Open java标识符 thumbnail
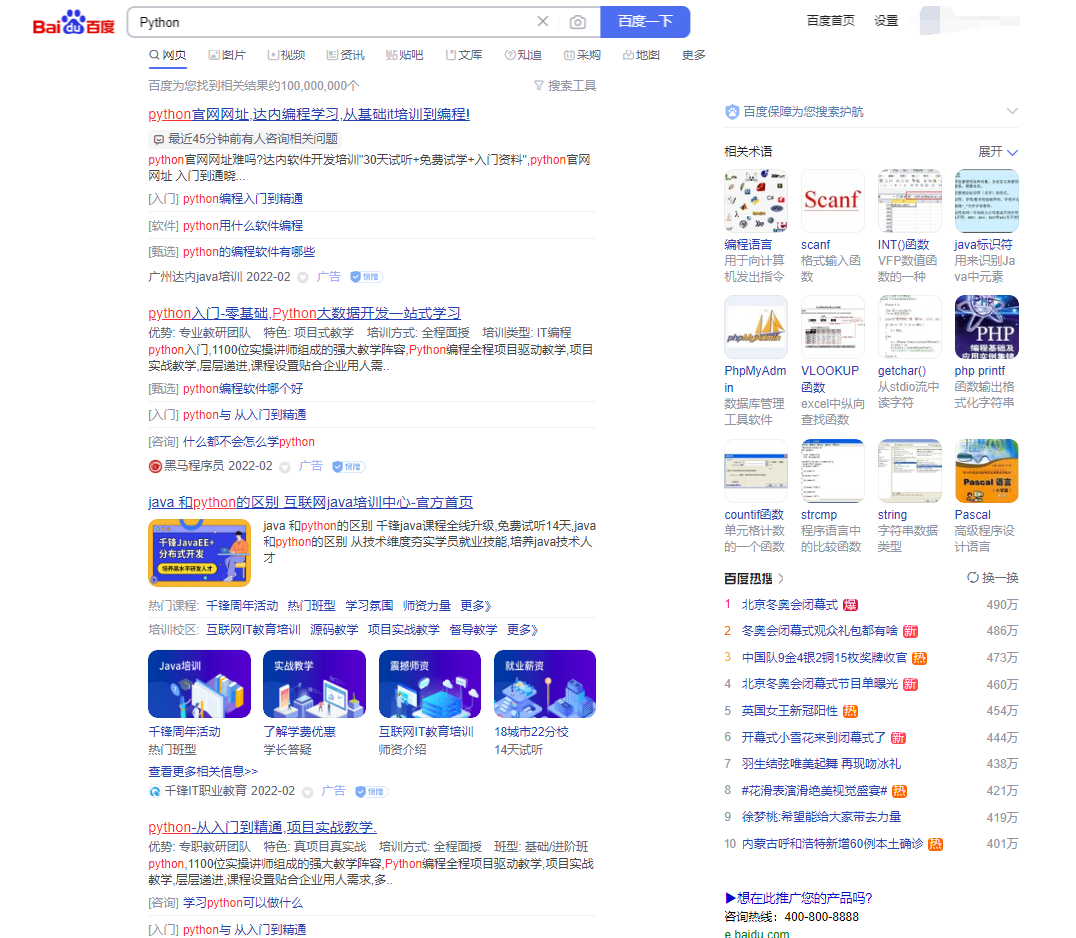1076x938 pixels. [986, 201]
